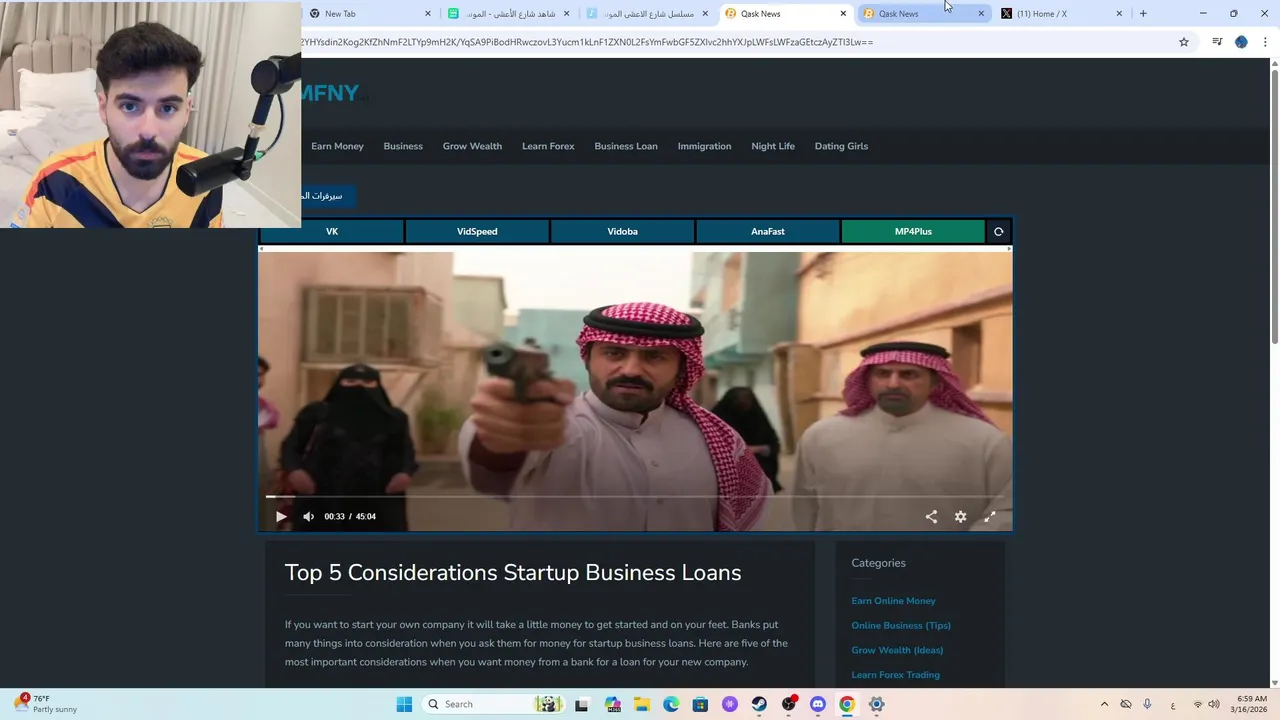
Task: Open the weather widget showing 76°F
Action: point(45,704)
